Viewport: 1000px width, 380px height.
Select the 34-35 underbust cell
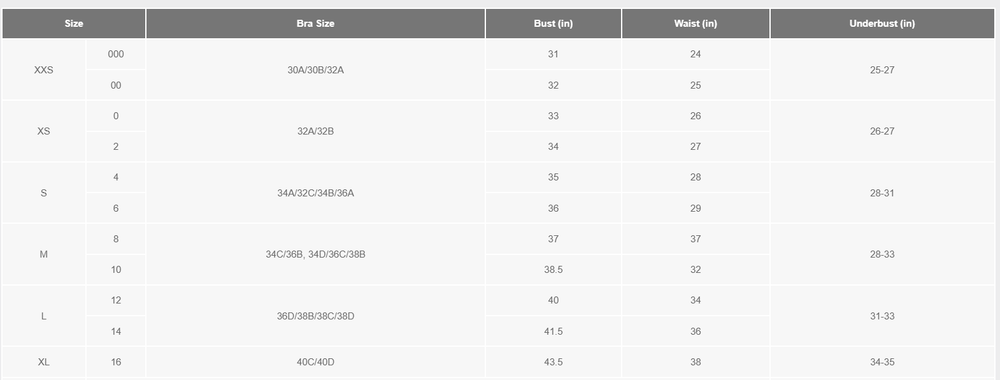point(882,362)
